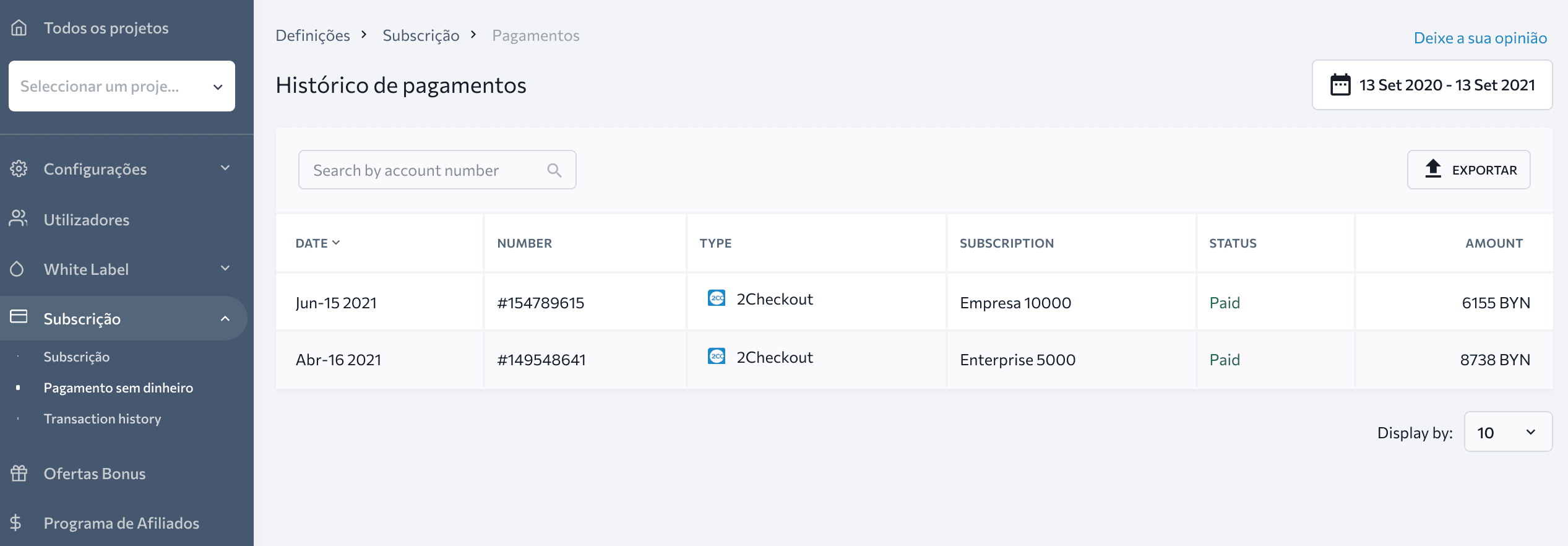Select Pagamento sem dinheiro sub-item

click(x=118, y=388)
